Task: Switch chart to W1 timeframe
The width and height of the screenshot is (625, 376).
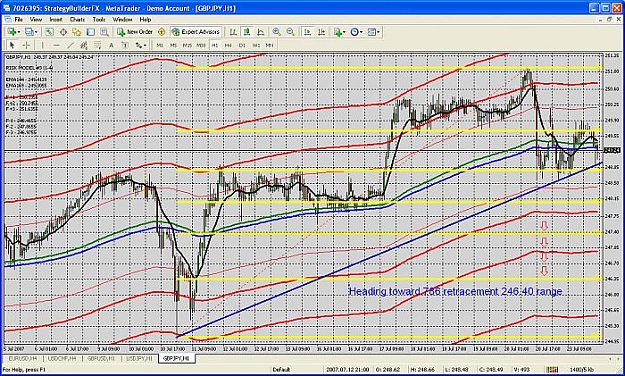Action: click(256, 45)
